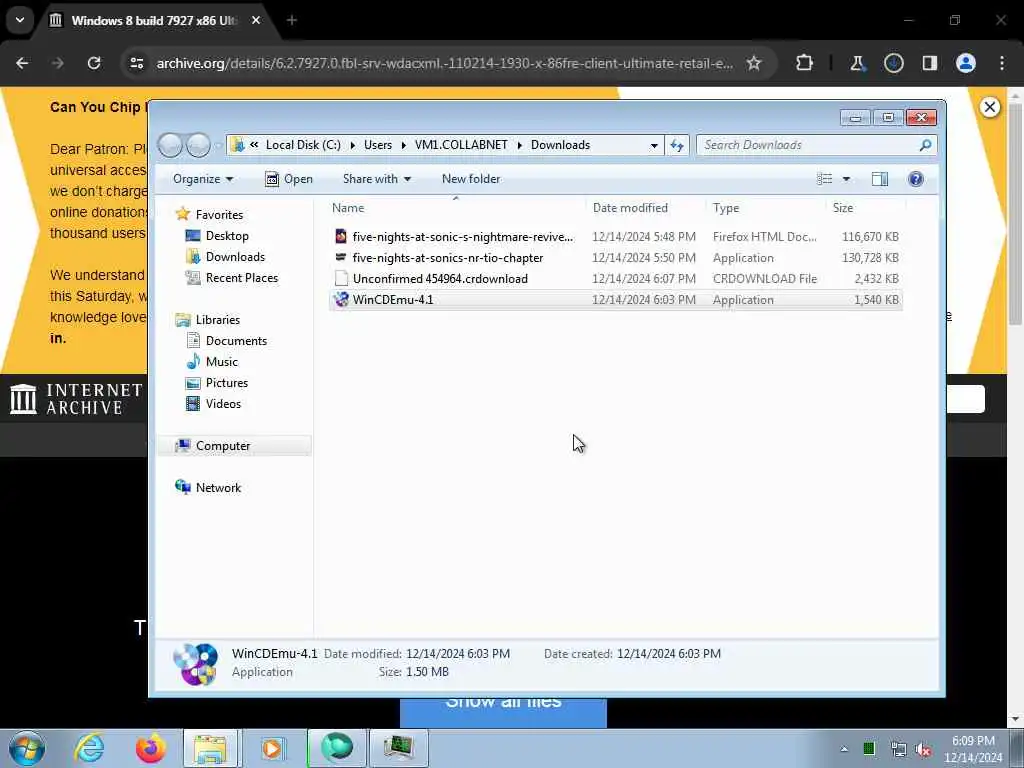Launch Firefox from taskbar
1024x768 pixels.
pyautogui.click(x=150, y=748)
